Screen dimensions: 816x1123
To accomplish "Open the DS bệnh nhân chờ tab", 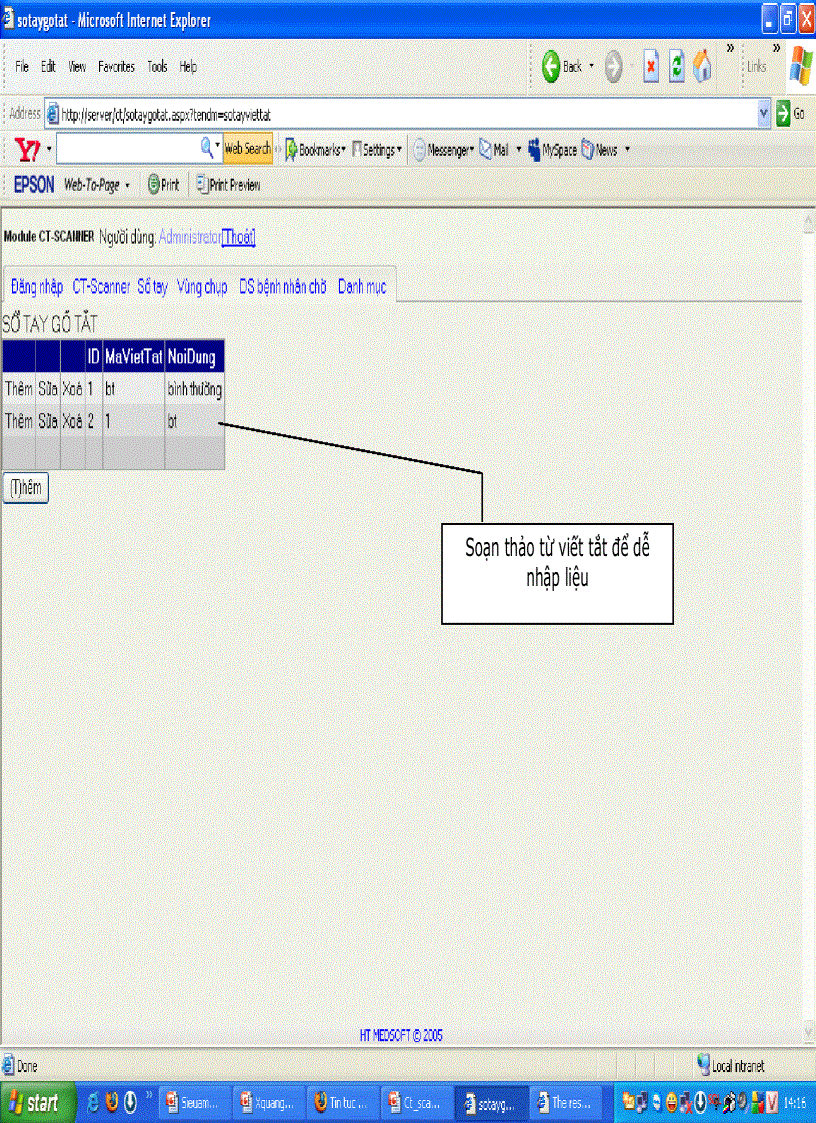I will pos(282,287).
